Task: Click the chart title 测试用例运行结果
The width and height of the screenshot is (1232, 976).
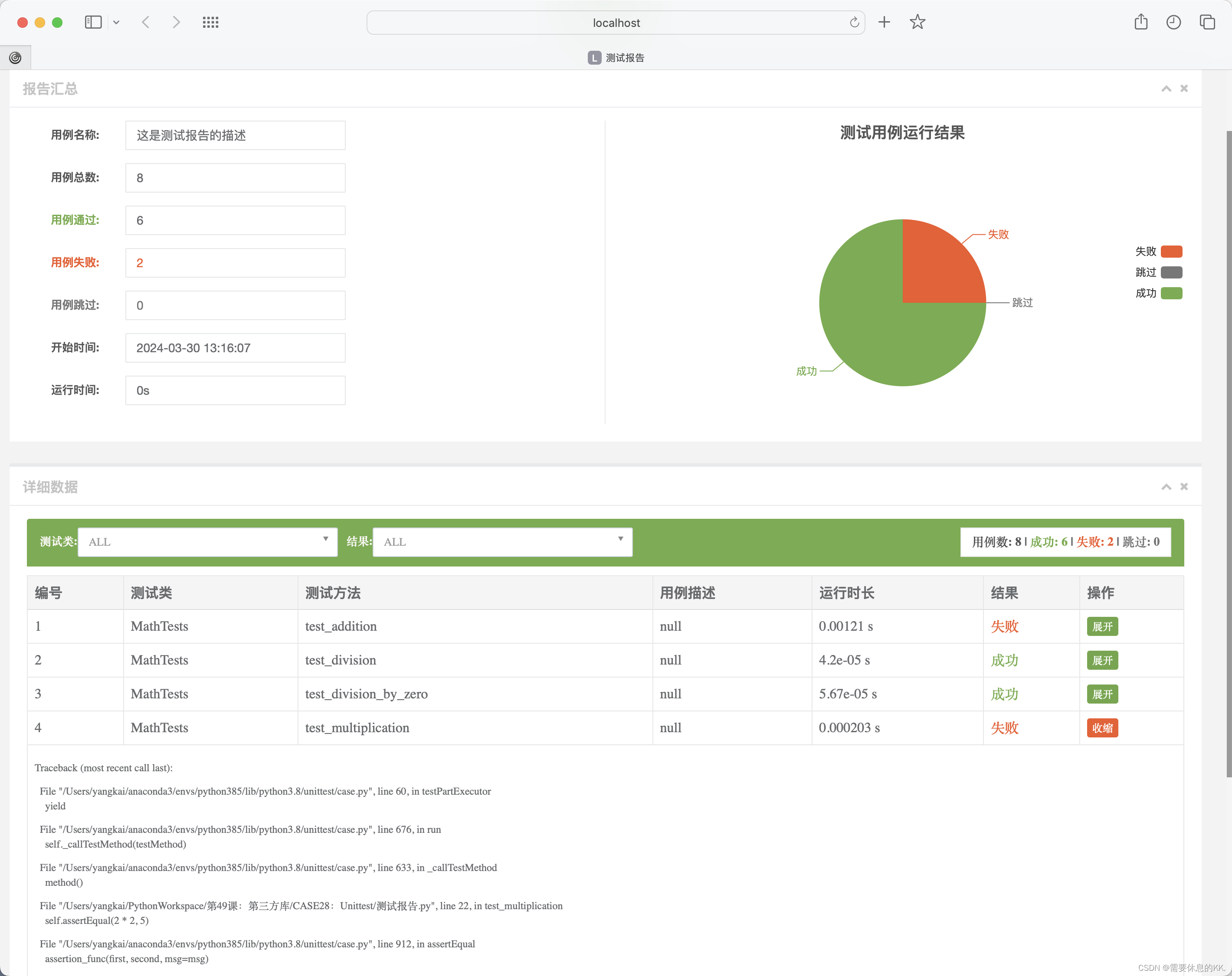Action: click(902, 133)
